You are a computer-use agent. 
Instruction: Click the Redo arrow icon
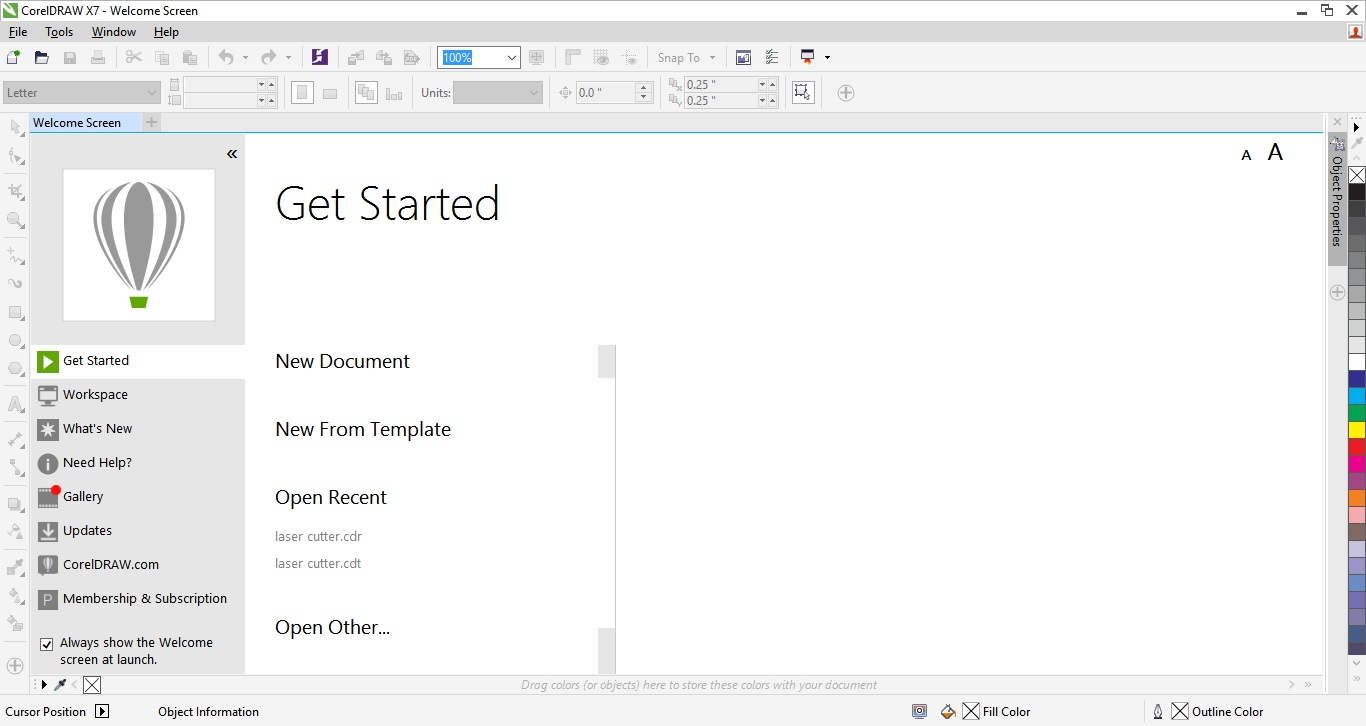[x=268, y=58]
